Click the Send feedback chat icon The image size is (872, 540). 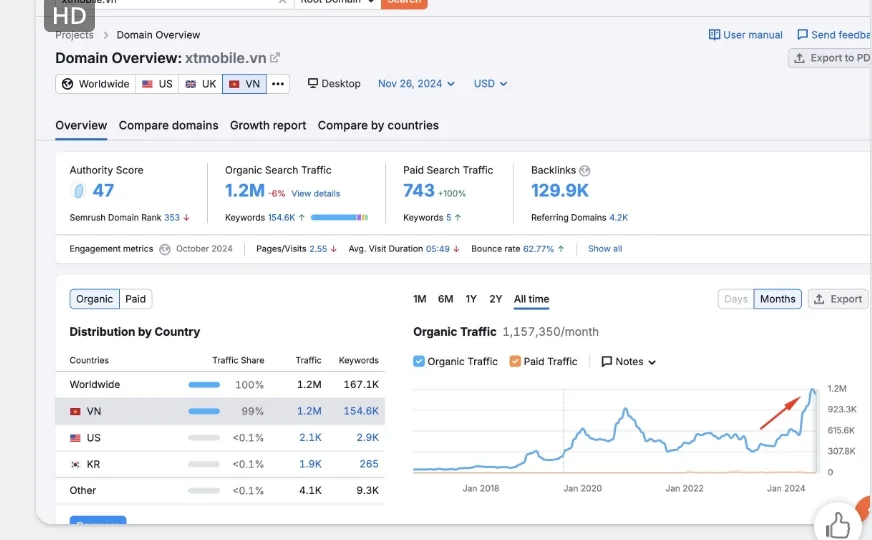(802, 35)
